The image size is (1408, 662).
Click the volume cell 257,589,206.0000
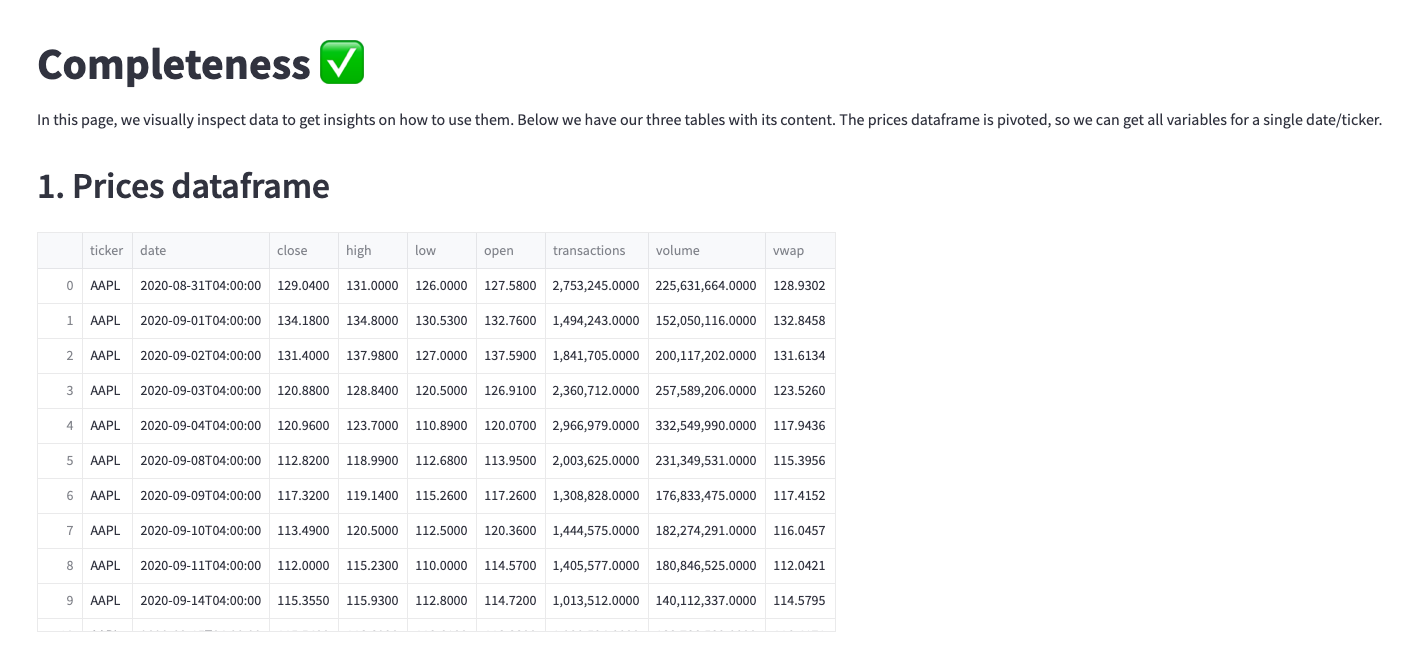[707, 391]
